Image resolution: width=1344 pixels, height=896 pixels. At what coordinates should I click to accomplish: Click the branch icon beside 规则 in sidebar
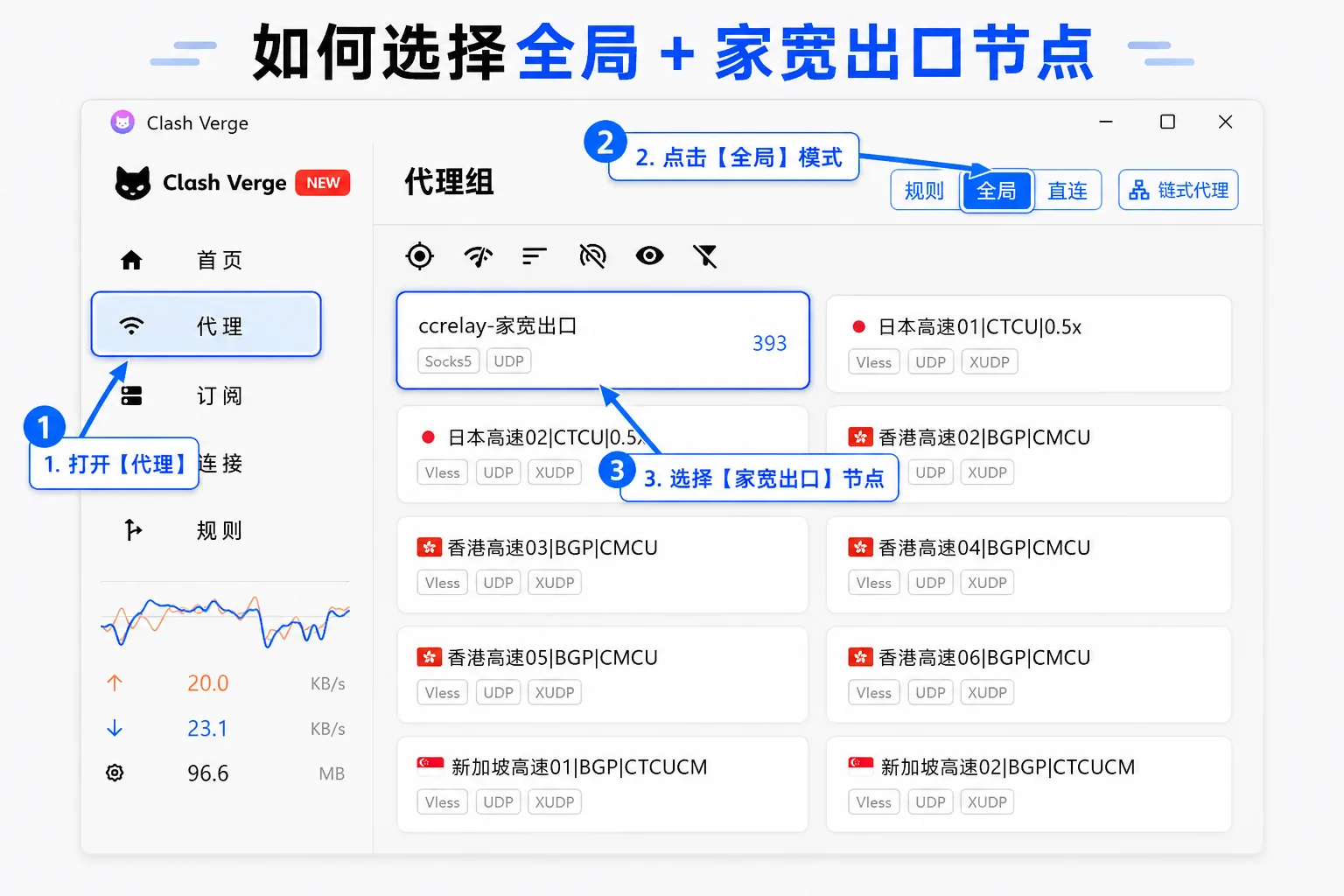pyautogui.click(x=132, y=529)
